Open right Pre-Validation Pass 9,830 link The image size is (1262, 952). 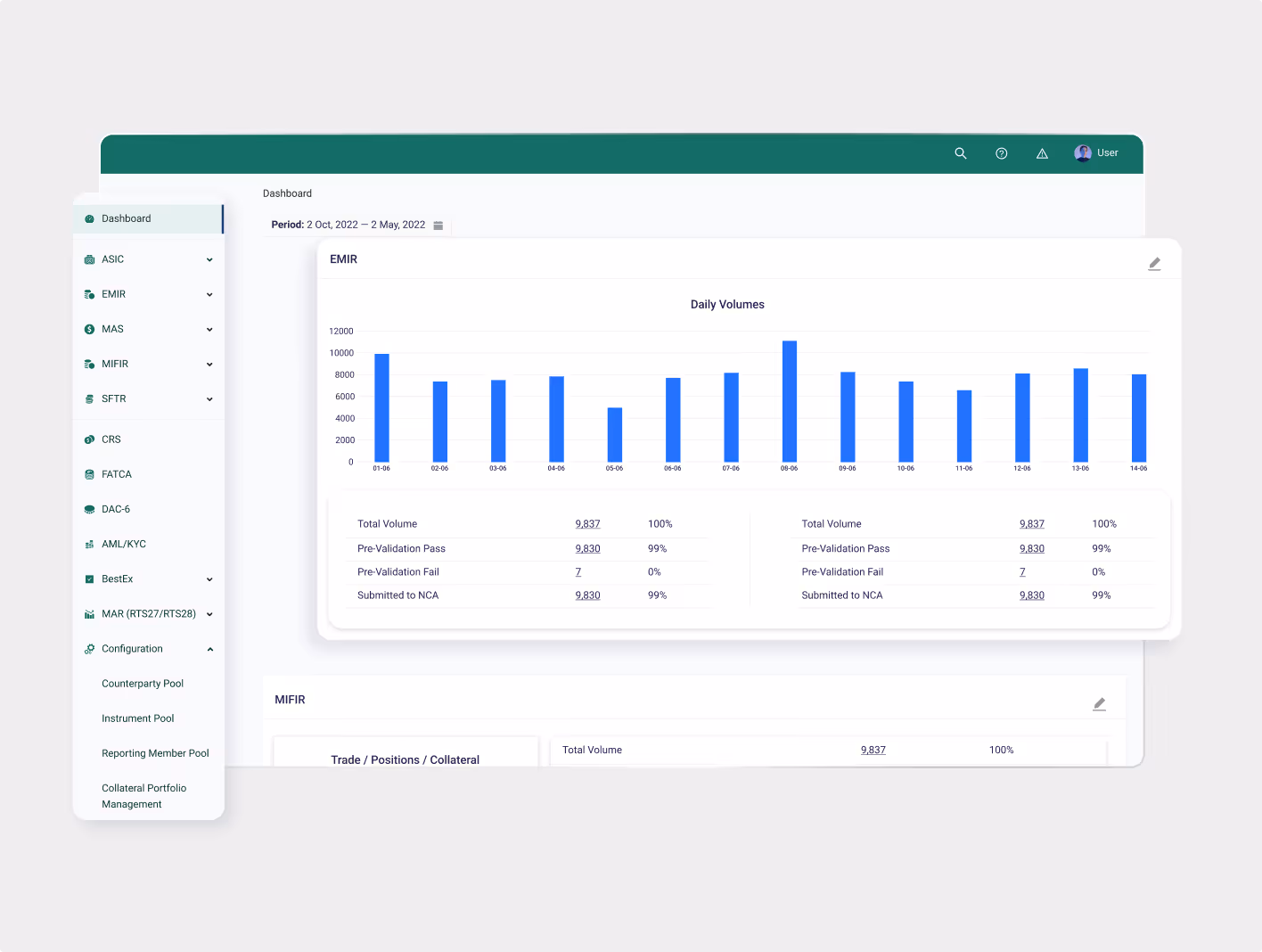click(1032, 549)
